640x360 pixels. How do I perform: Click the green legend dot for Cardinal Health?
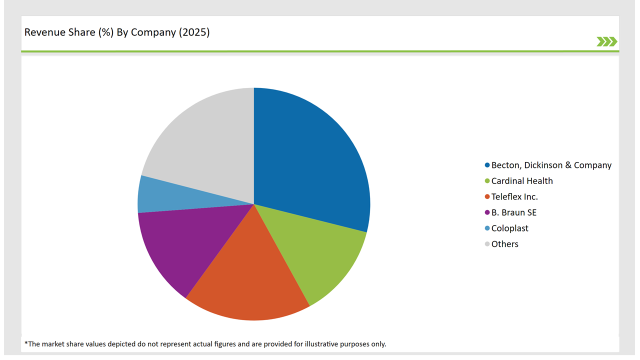pyautogui.click(x=487, y=181)
